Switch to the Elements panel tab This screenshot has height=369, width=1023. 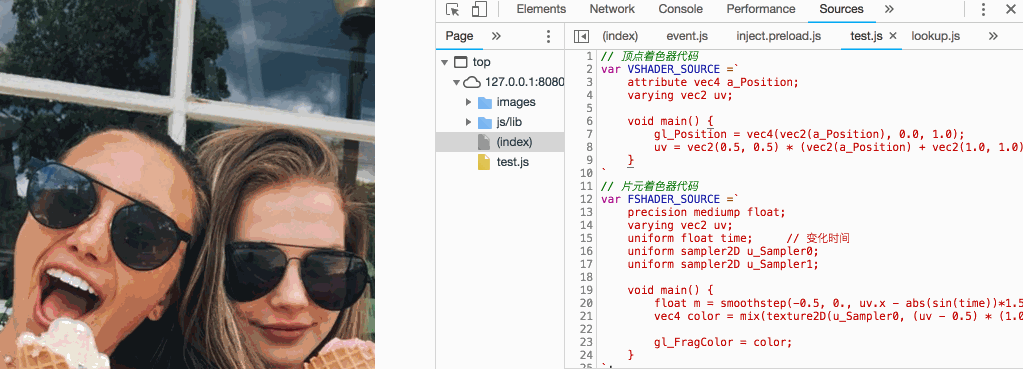541,9
